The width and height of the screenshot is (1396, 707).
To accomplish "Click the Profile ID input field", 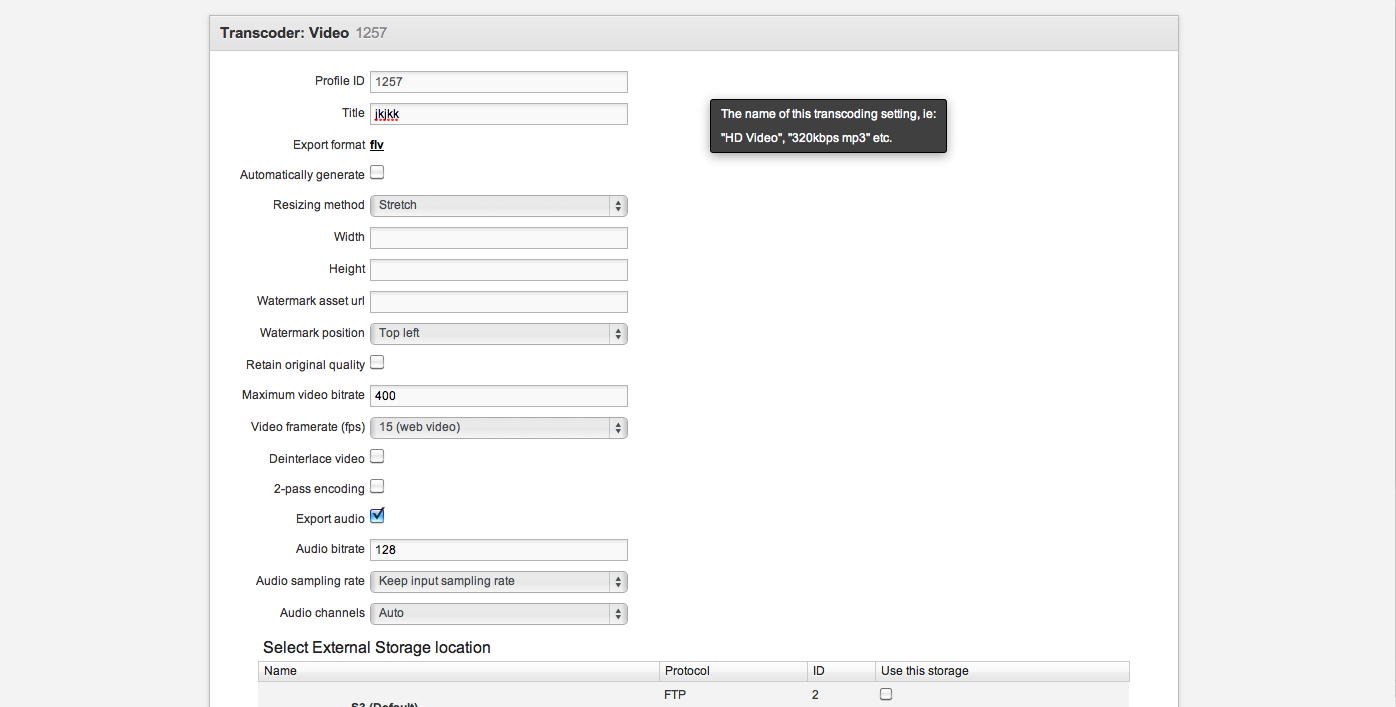I will click(498, 82).
